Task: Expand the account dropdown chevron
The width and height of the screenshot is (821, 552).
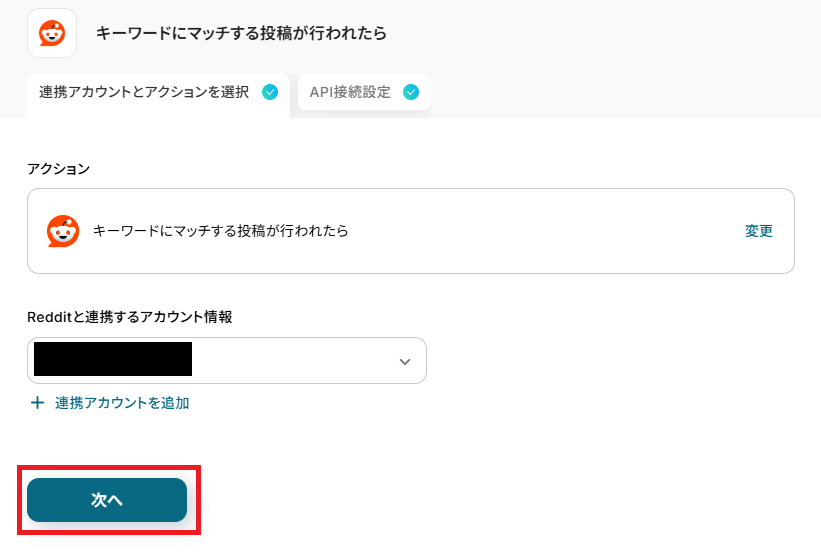Action: click(x=405, y=361)
